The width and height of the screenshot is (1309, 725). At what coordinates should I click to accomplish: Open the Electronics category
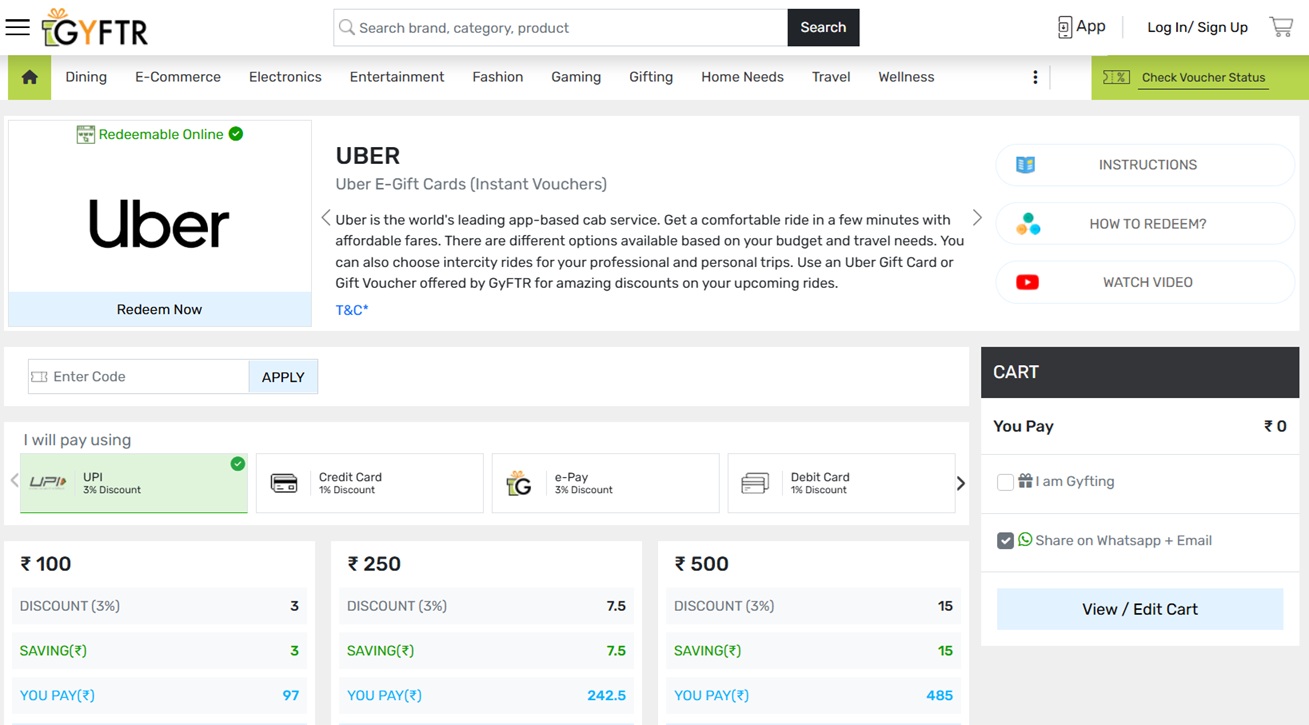click(x=285, y=77)
